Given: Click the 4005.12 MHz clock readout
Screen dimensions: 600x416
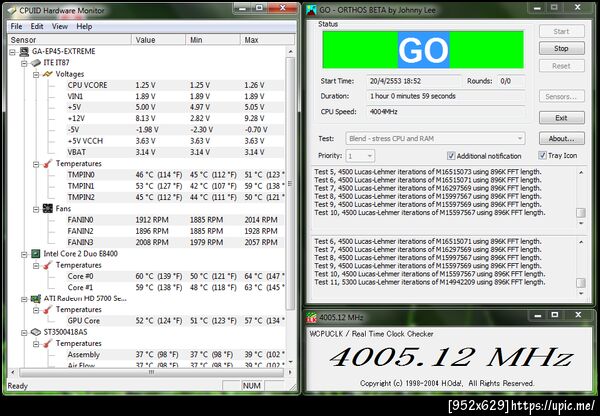Looking at the screenshot, I should (x=452, y=357).
